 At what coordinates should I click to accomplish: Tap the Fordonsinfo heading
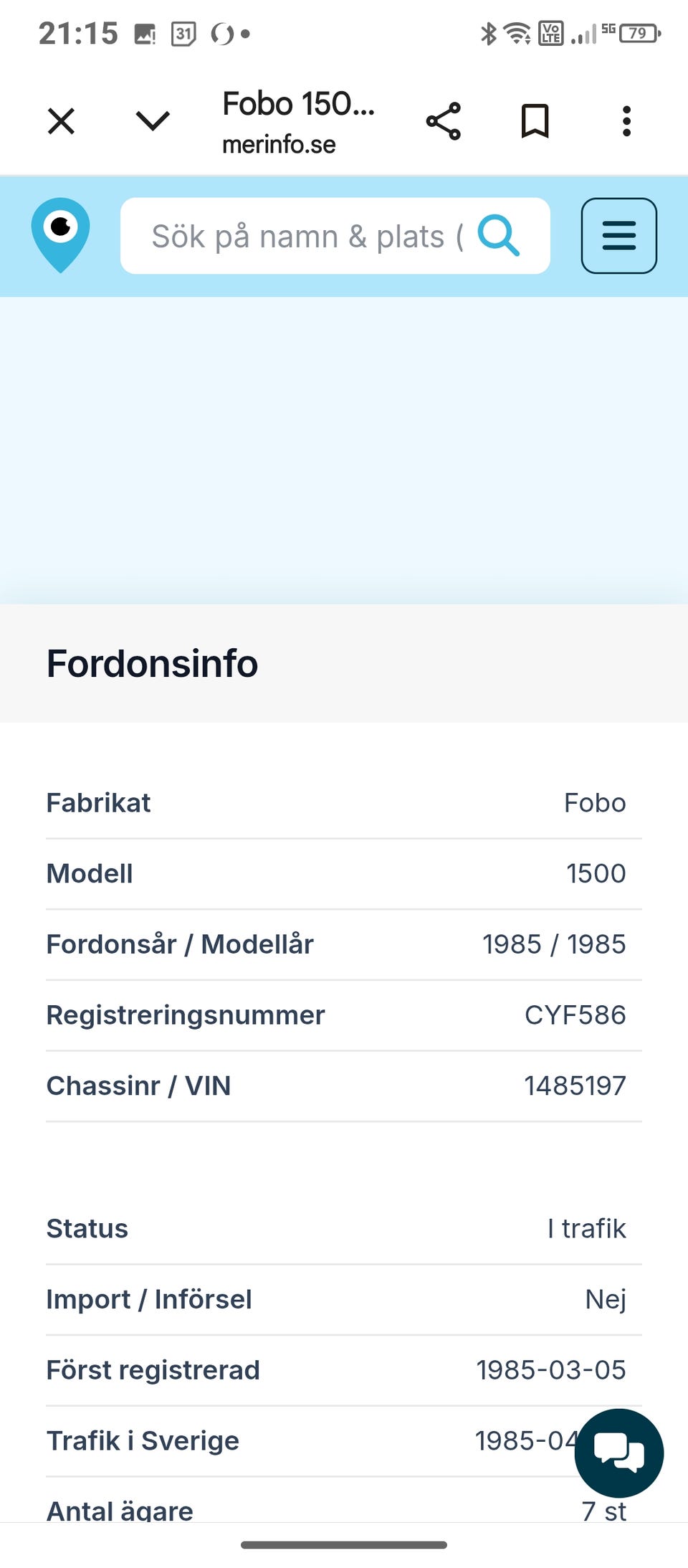(152, 663)
